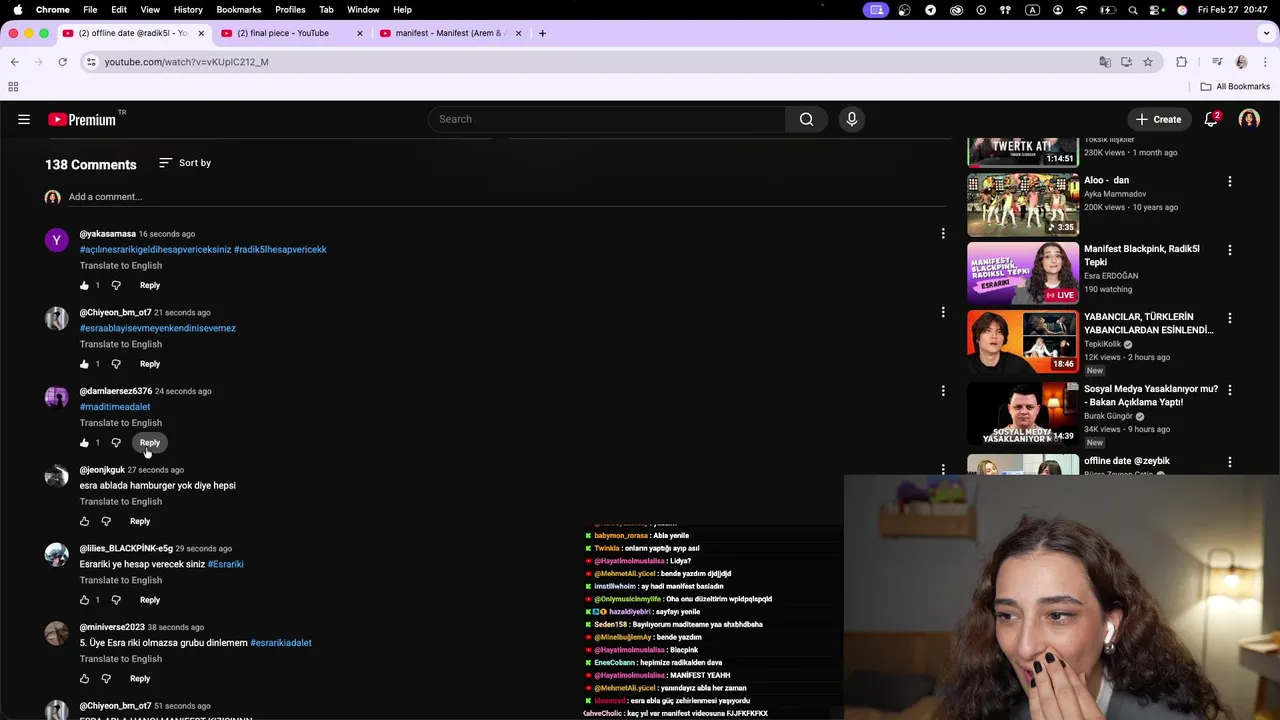Open the YouTube hamburger guide menu

click(x=24, y=119)
